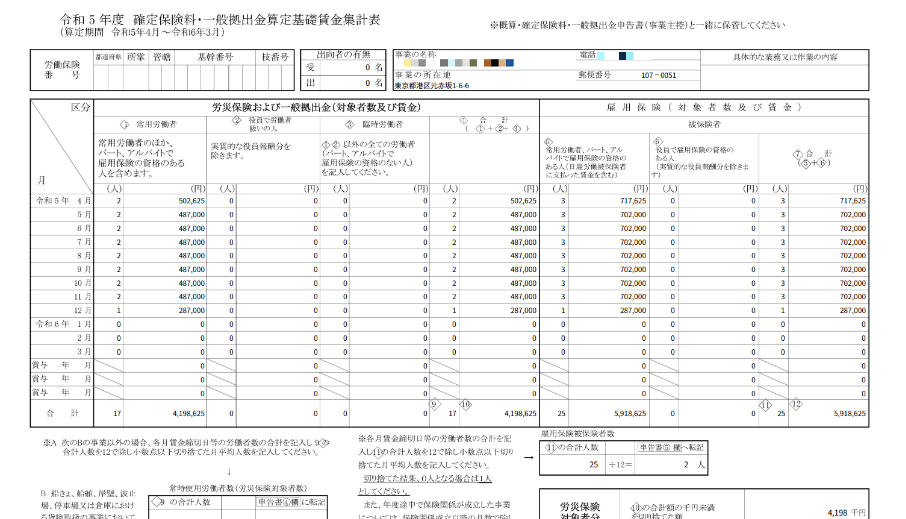Select 4,198,625 total in 常用労働者 column

tap(188, 414)
